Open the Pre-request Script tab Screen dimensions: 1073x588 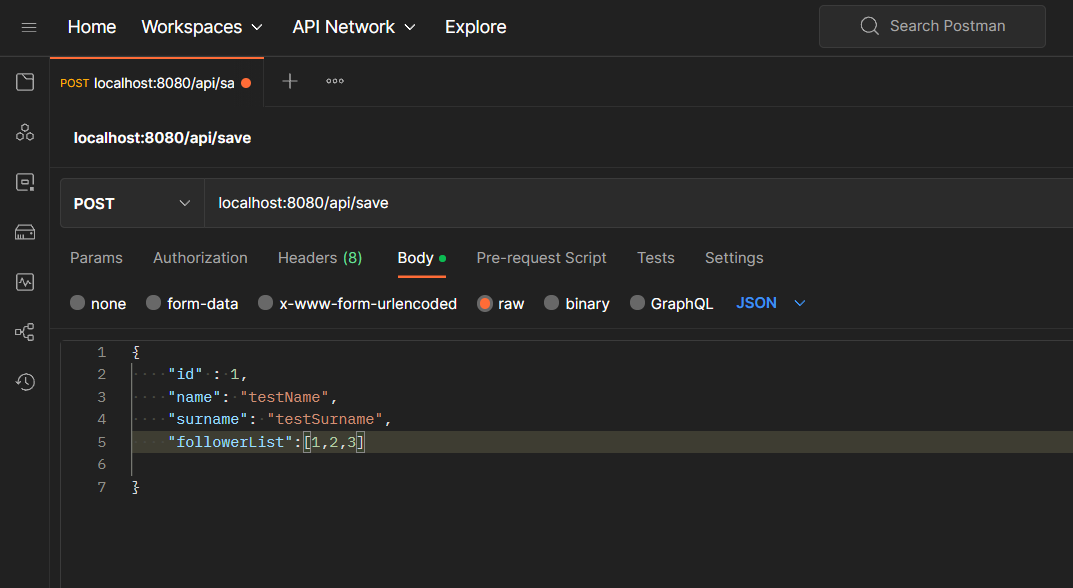click(x=541, y=258)
